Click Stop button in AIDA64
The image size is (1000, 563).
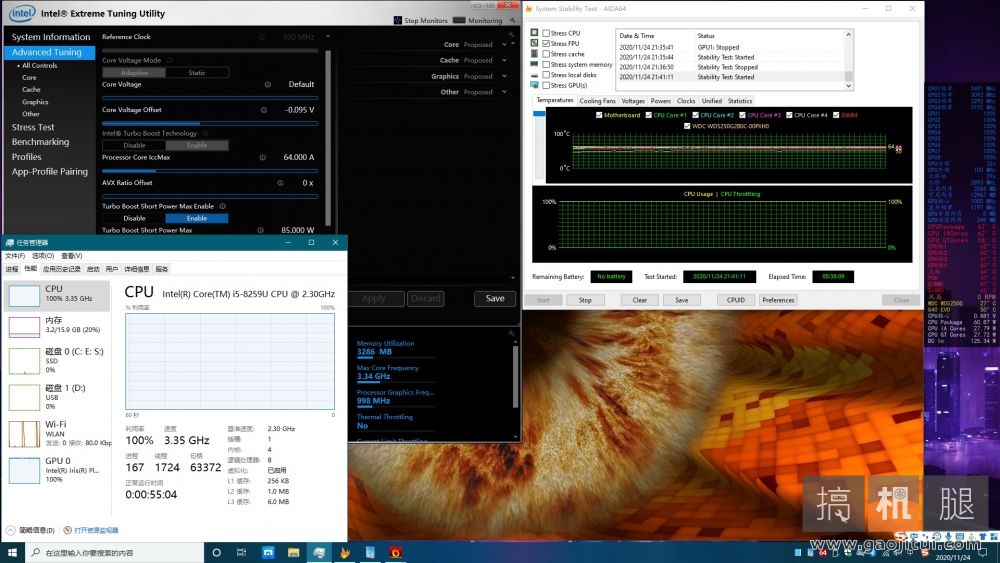point(585,300)
